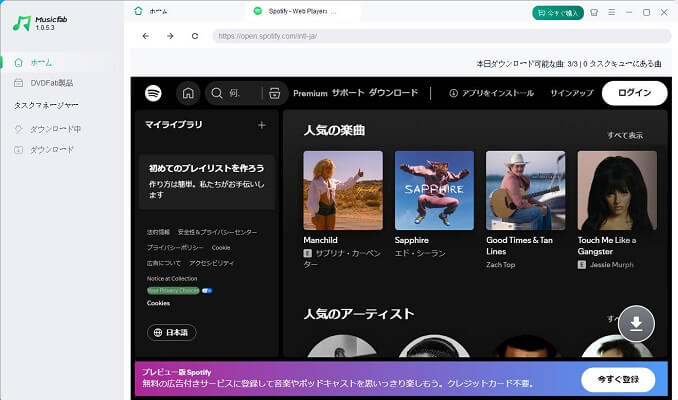The height and width of the screenshot is (400, 678).
Task: Open the Spotify browse icon
Action: coord(275,93)
